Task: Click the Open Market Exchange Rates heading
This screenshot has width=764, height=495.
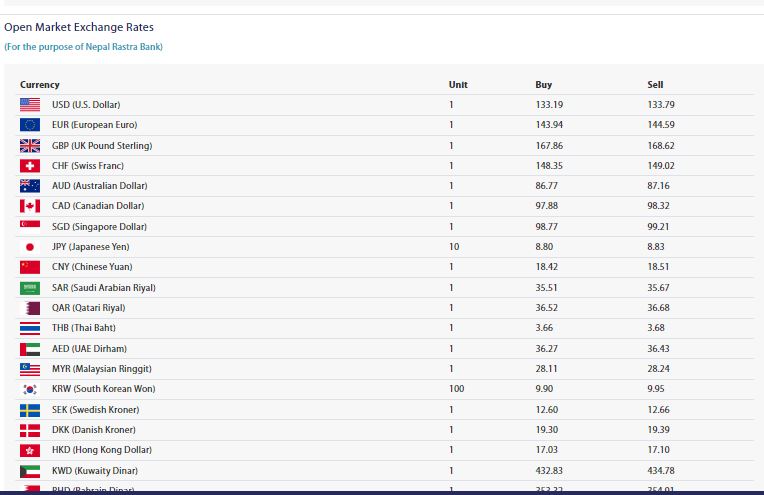Action: 79,28
